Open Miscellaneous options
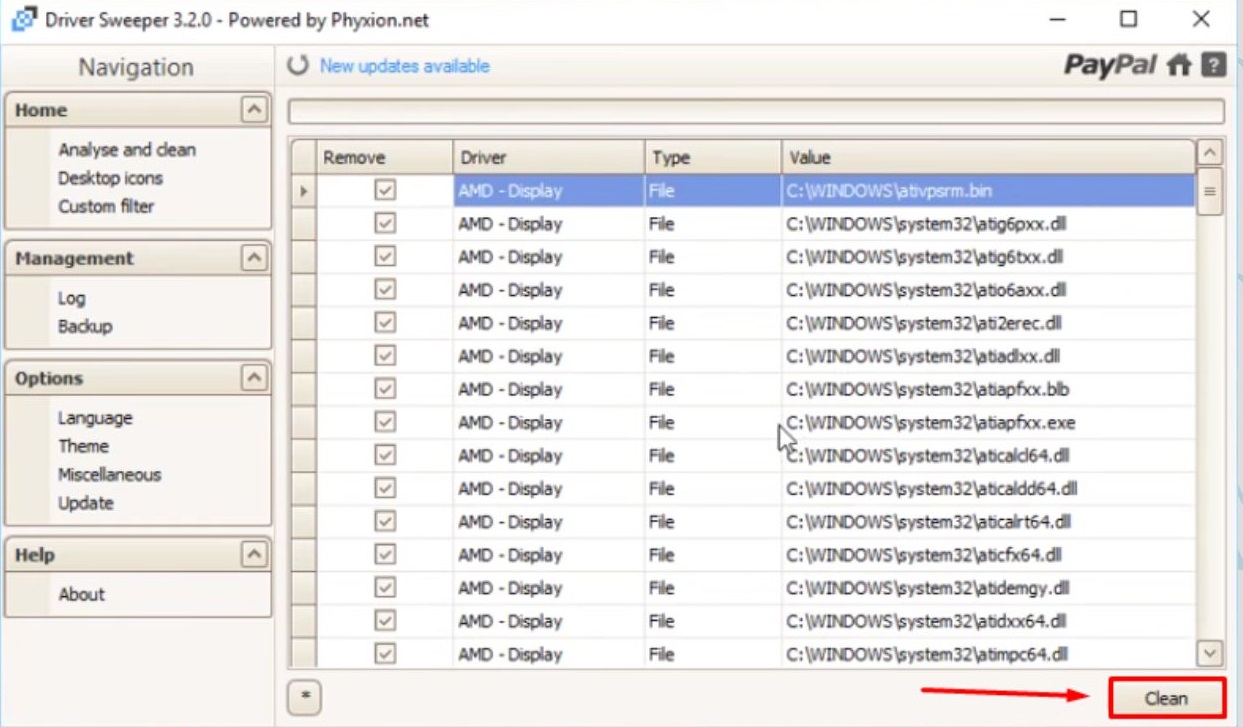Image resolution: width=1243 pixels, height=727 pixels. pos(109,474)
